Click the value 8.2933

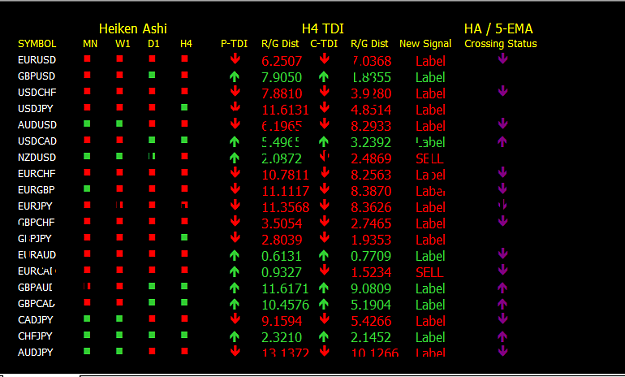[x=371, y=126]
